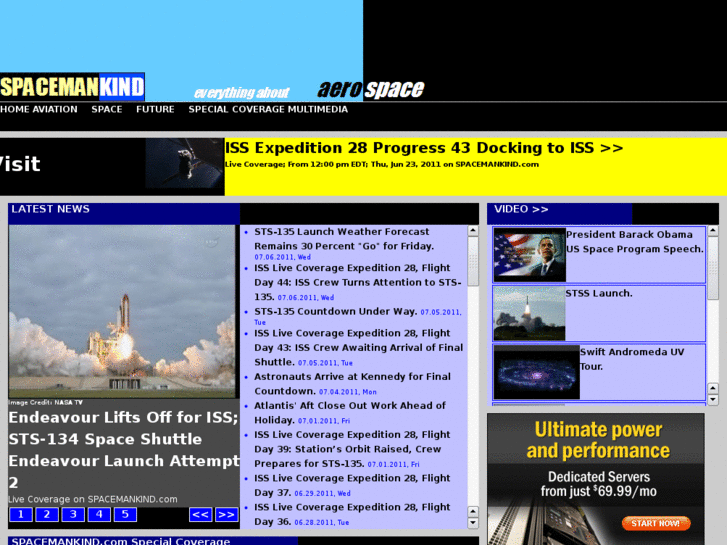The width and height of the screenshot is (727, 545).
Task: Click the previous slide << button
Action: pos(200,514)
